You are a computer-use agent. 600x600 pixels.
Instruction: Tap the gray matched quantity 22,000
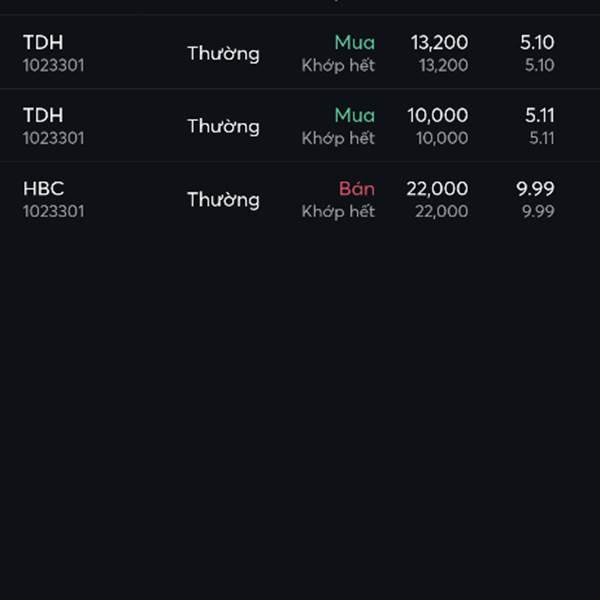442,211
